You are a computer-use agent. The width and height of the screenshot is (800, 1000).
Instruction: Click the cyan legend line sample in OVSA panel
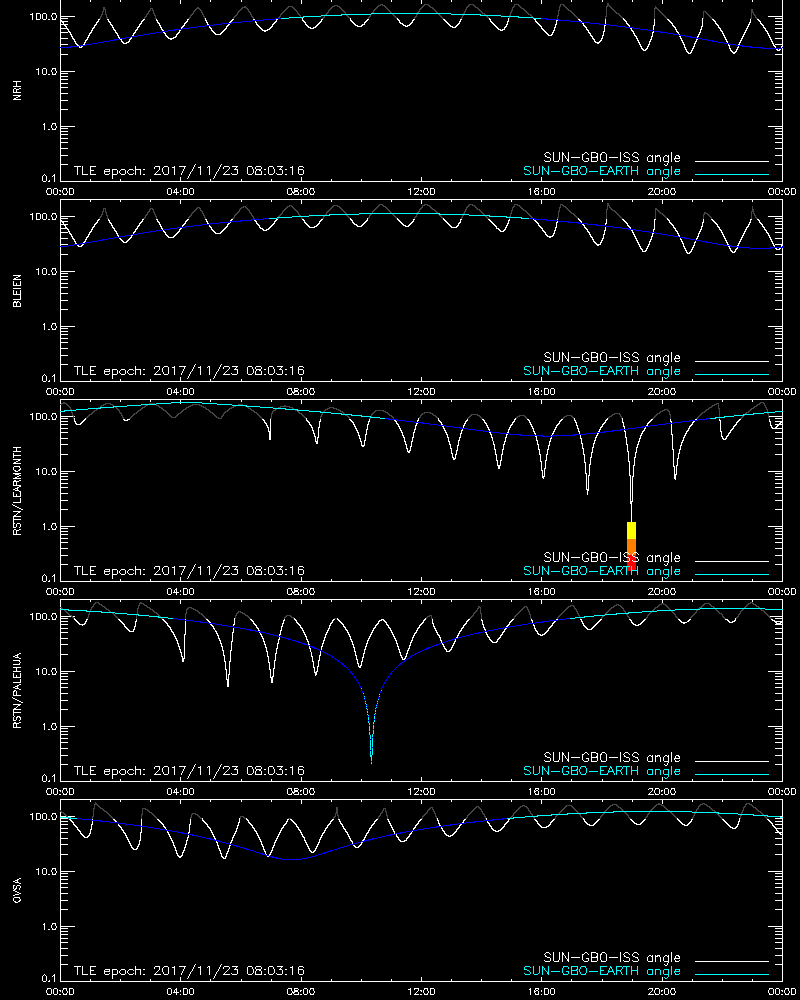(732, 974)
